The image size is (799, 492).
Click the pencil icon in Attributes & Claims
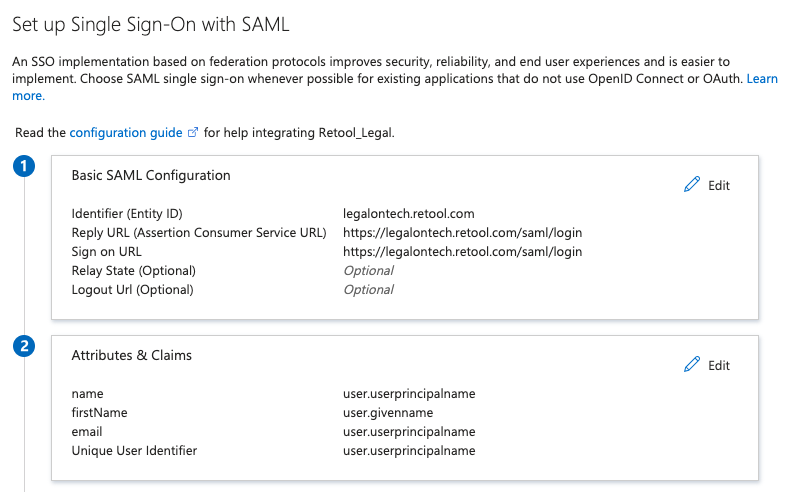691,364
